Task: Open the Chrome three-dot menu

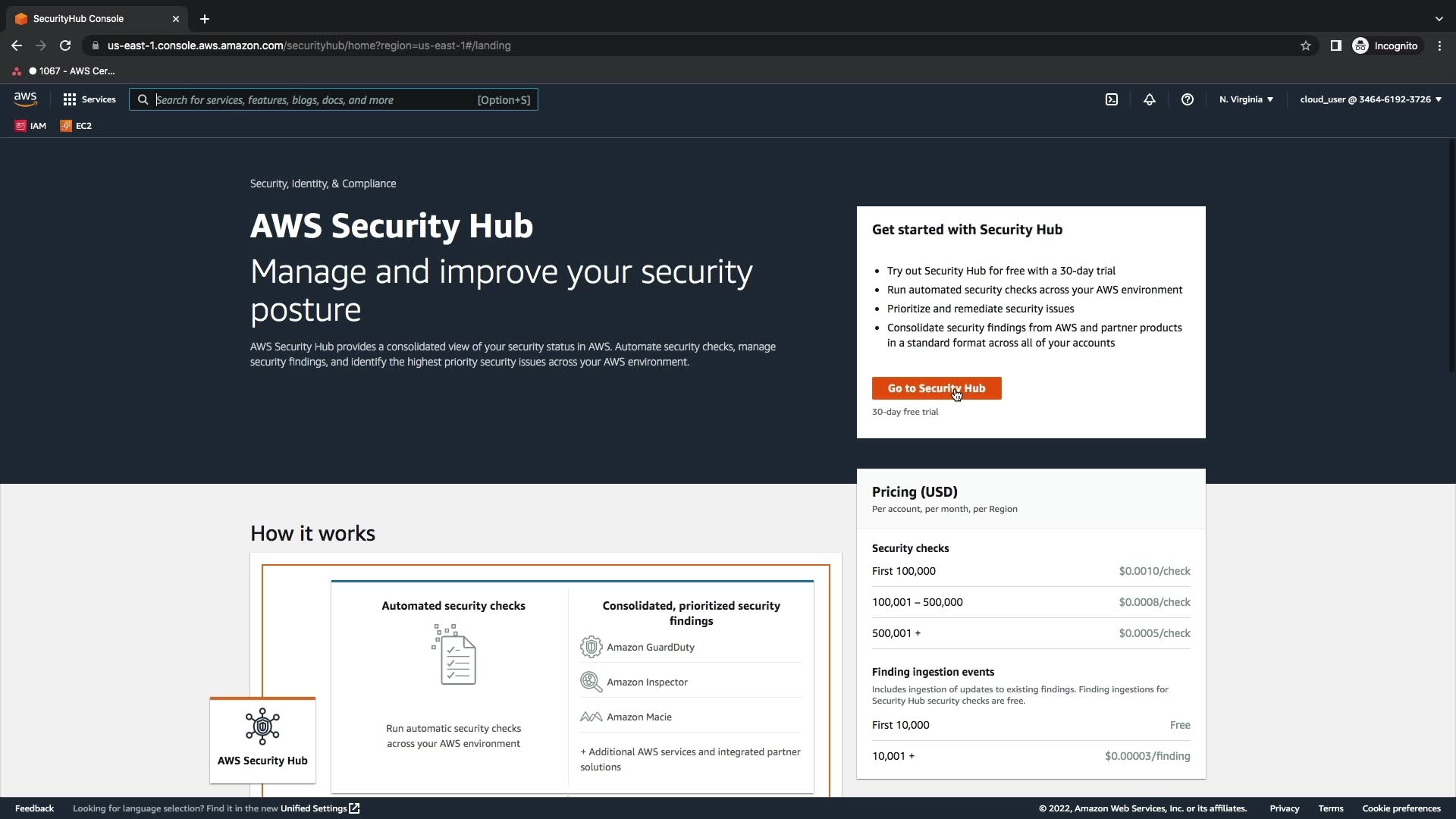Action: click(x=1439, y=45)
